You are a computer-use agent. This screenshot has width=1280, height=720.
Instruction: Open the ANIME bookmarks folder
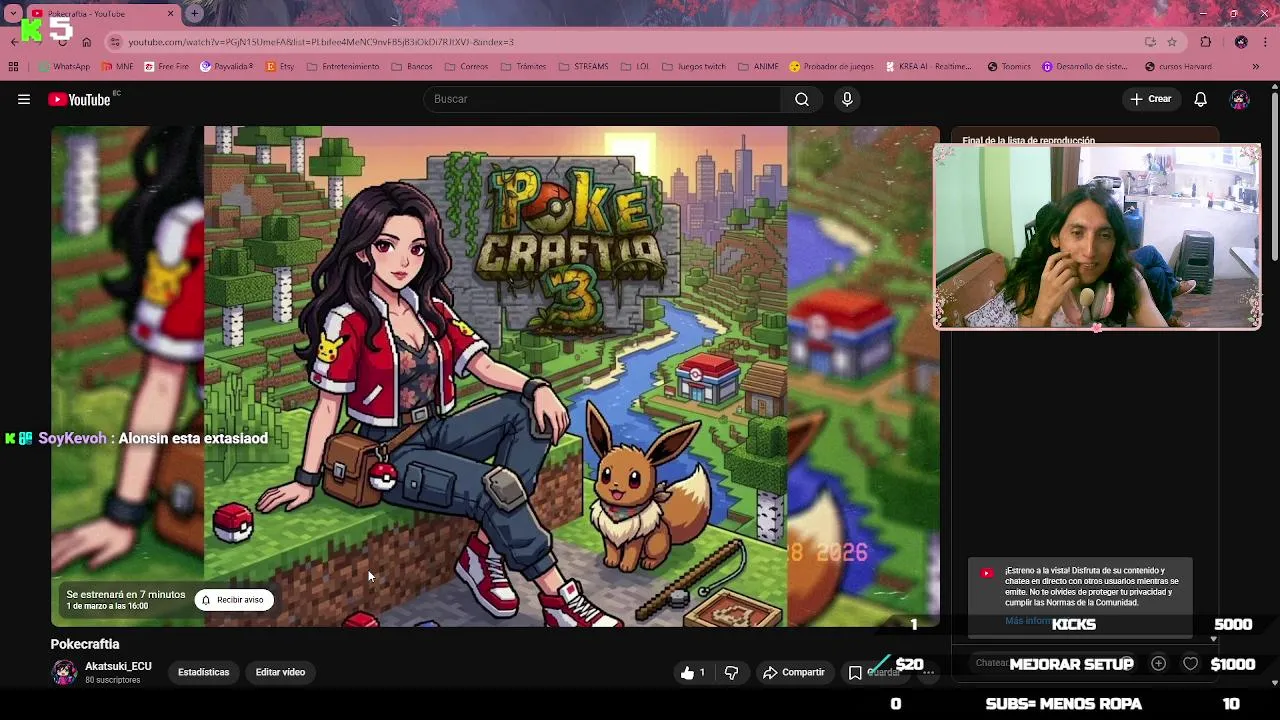coord(758,67)
